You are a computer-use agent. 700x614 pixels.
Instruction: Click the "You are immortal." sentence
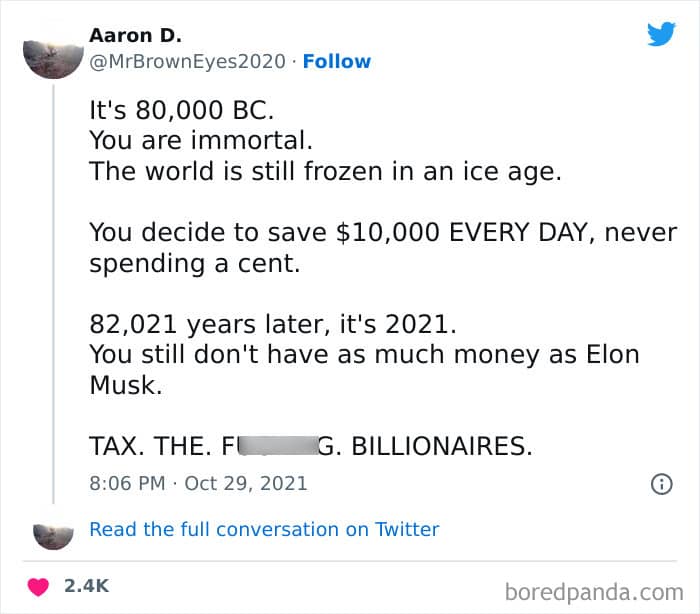pos(201,140)
